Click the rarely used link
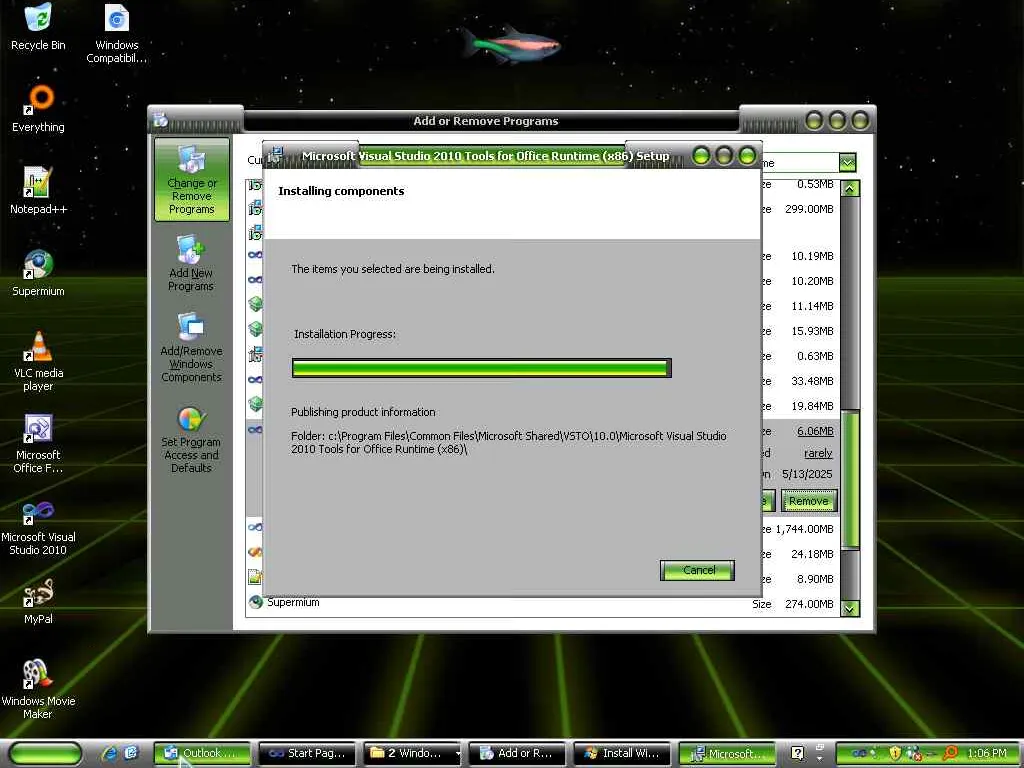 (818, 453)
